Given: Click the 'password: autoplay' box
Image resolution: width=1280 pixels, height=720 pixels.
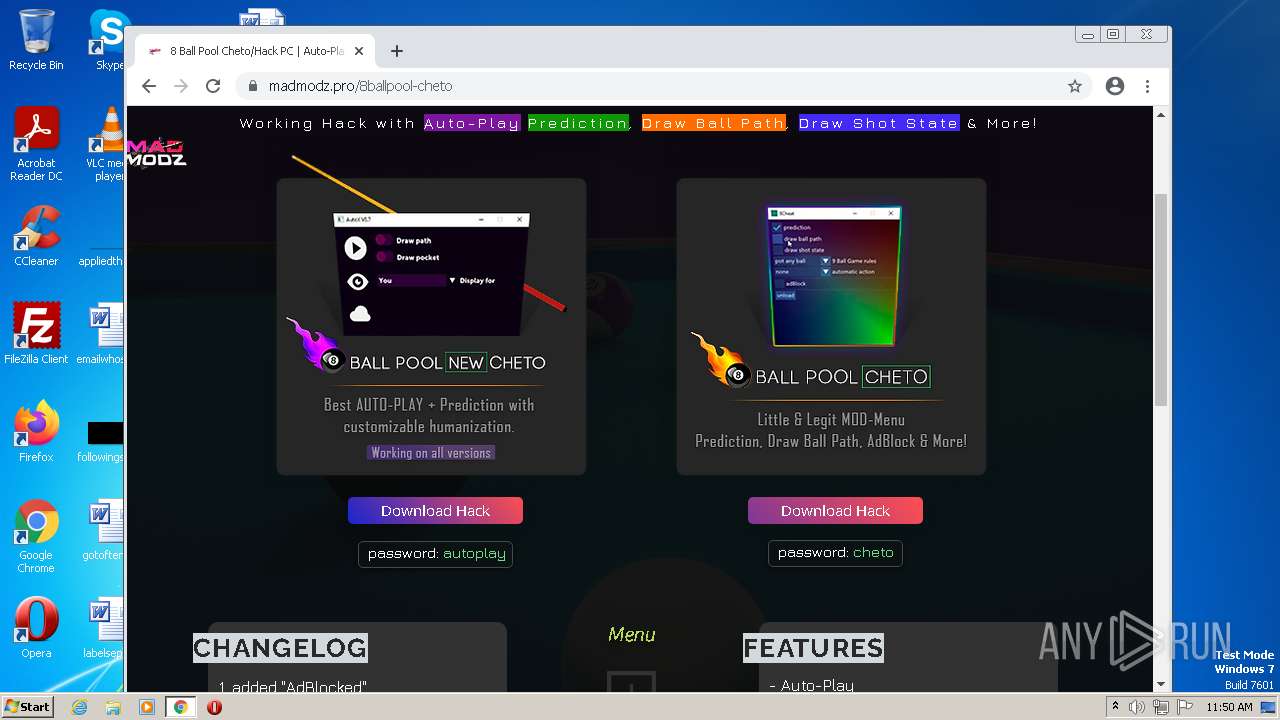Looking at the screenshot, I should [x=435, y=553].
